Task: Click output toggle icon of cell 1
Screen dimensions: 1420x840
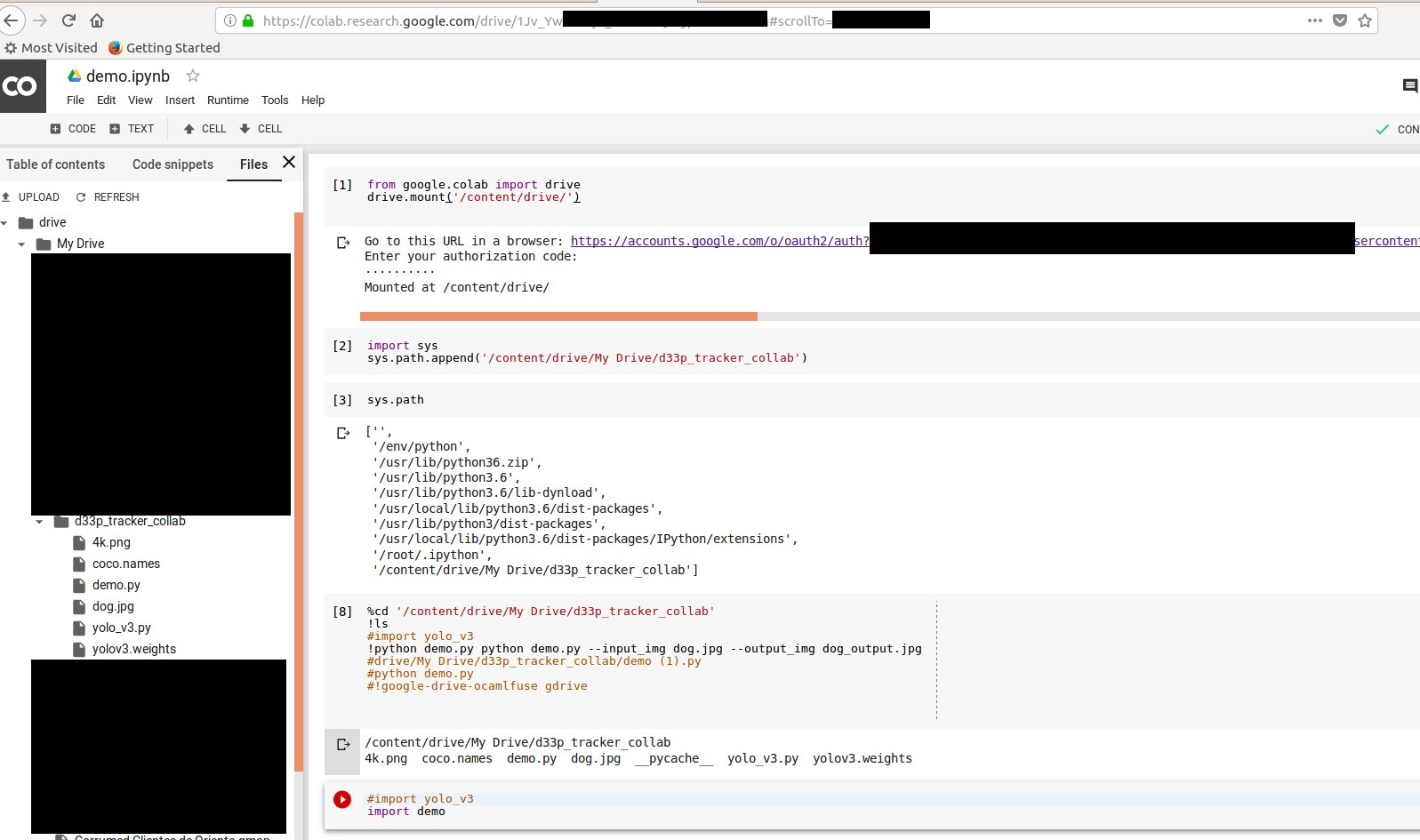Action: coord(343,242)
